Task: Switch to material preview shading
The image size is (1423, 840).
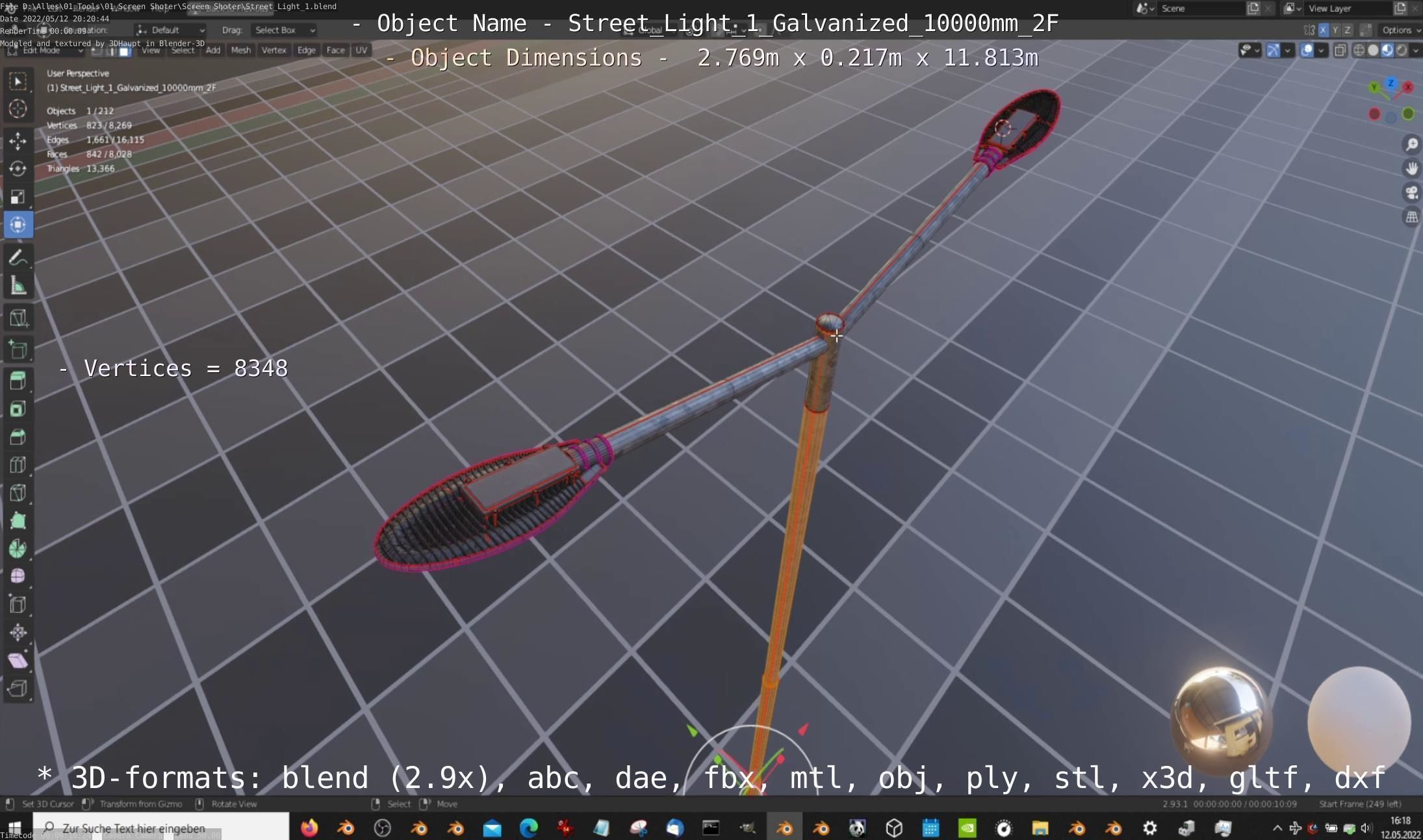Action: [x=1387, y=50]
